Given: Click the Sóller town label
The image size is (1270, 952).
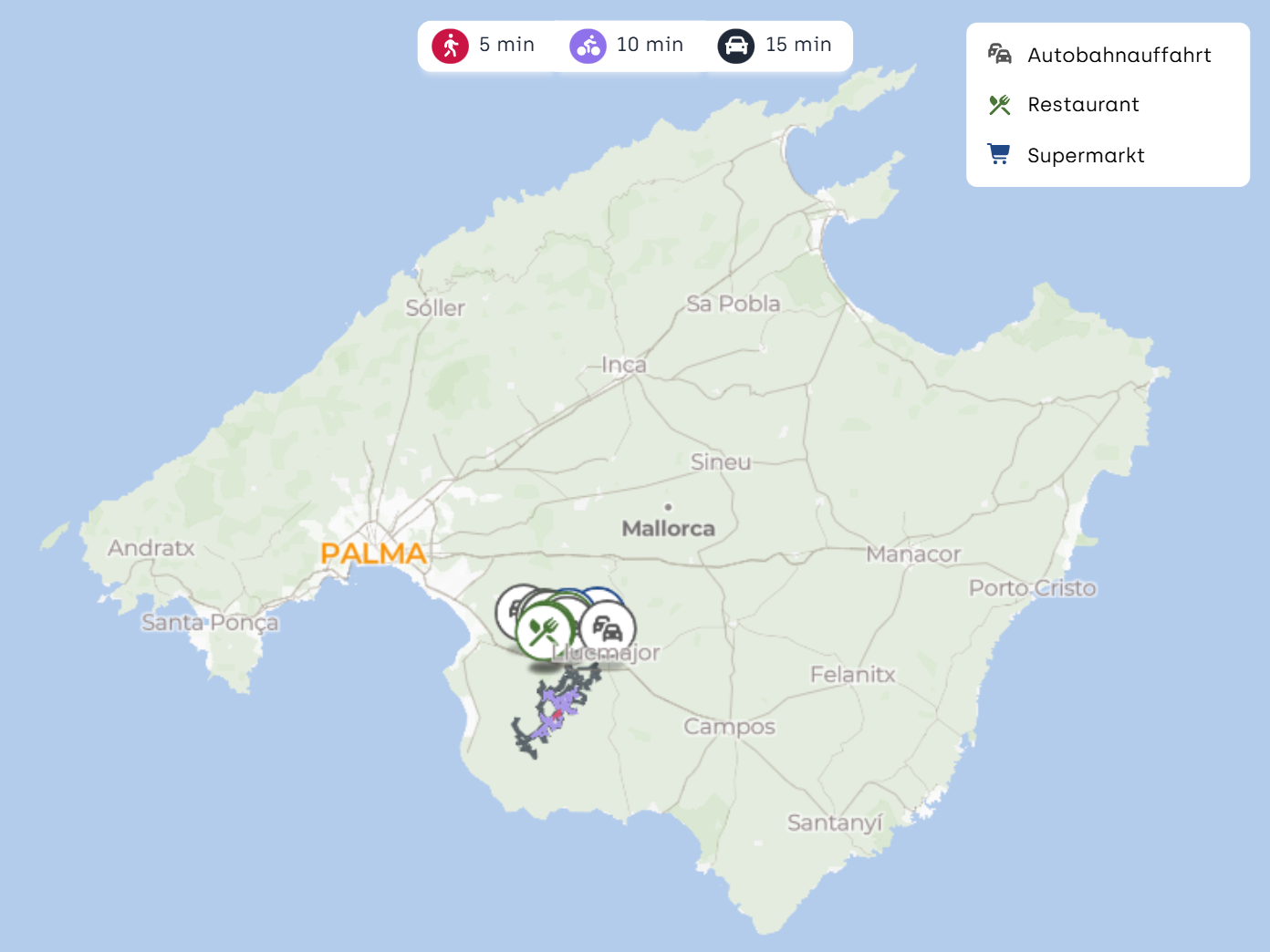Looking at the screenshot, I should click(435, 308).
